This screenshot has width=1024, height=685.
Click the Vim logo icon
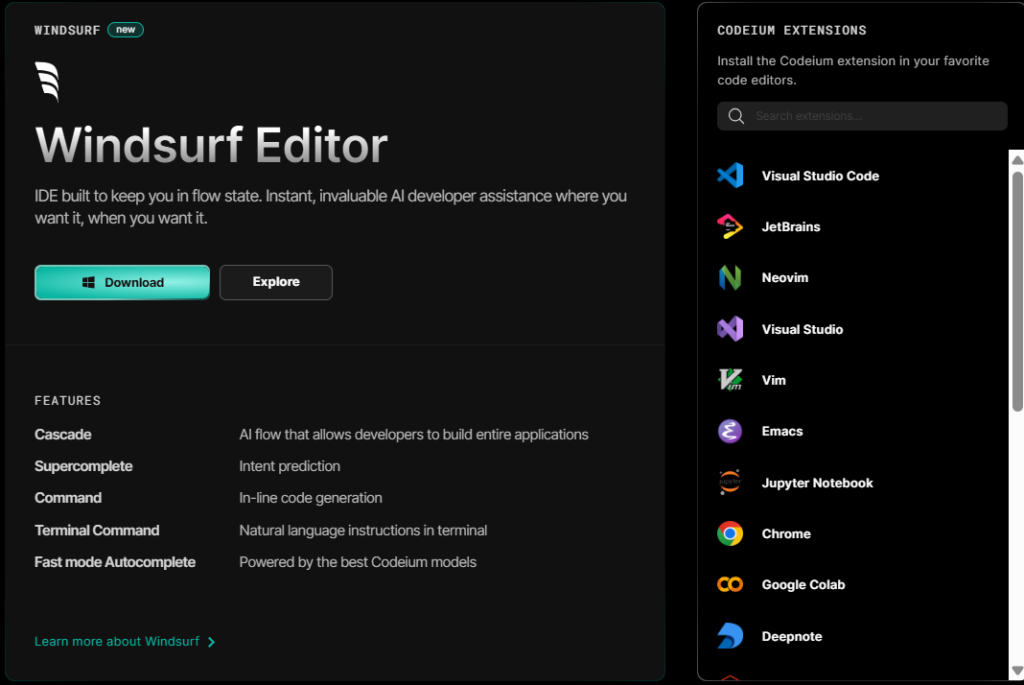tap(730, 380)
